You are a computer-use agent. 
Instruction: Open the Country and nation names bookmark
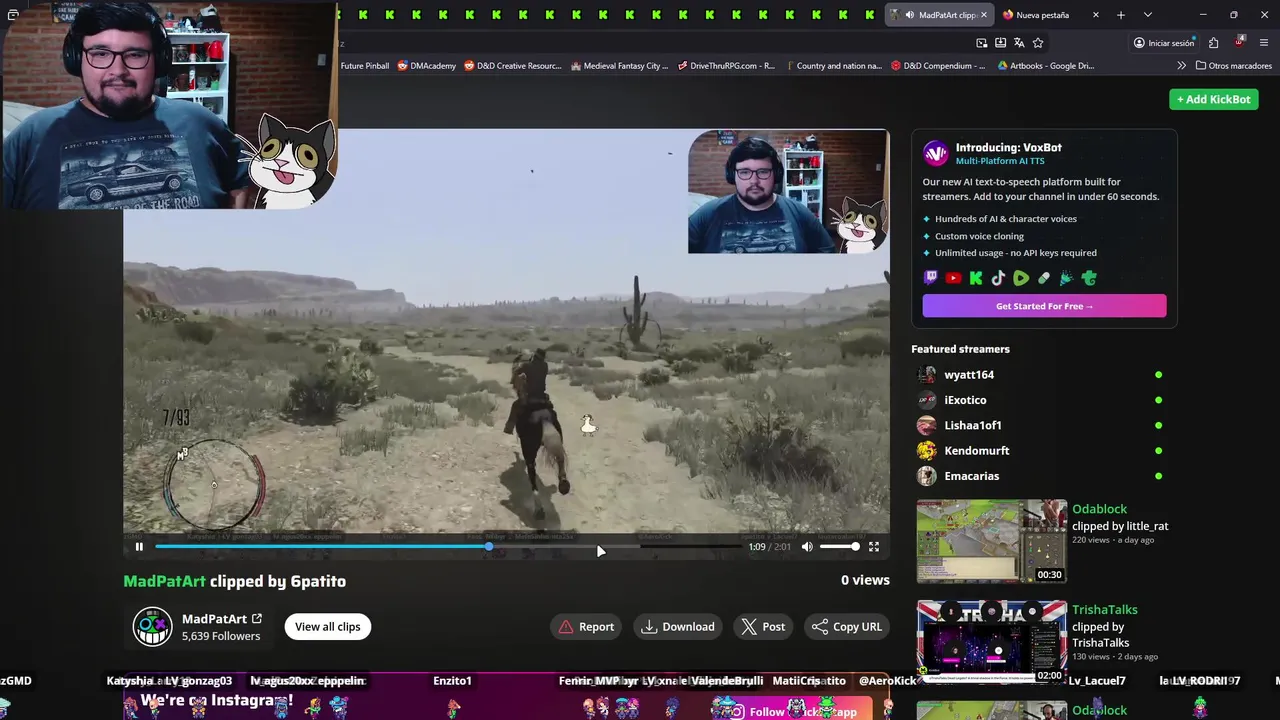[x=833, y=66]
